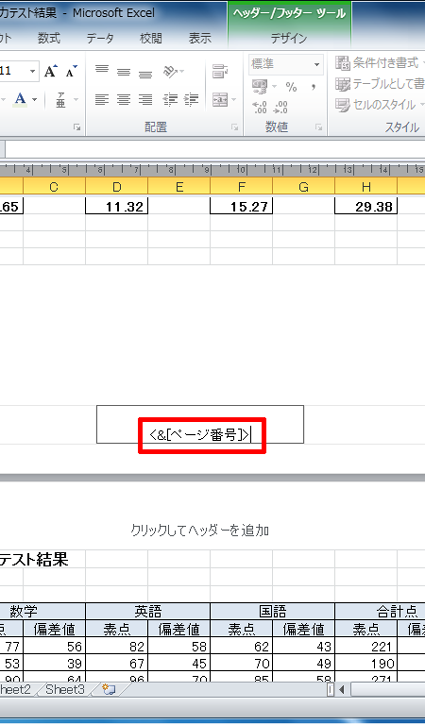Screen dimensions: 425x725
Task: Open セルのスタイル cell styles
Action: coord(379,105)
